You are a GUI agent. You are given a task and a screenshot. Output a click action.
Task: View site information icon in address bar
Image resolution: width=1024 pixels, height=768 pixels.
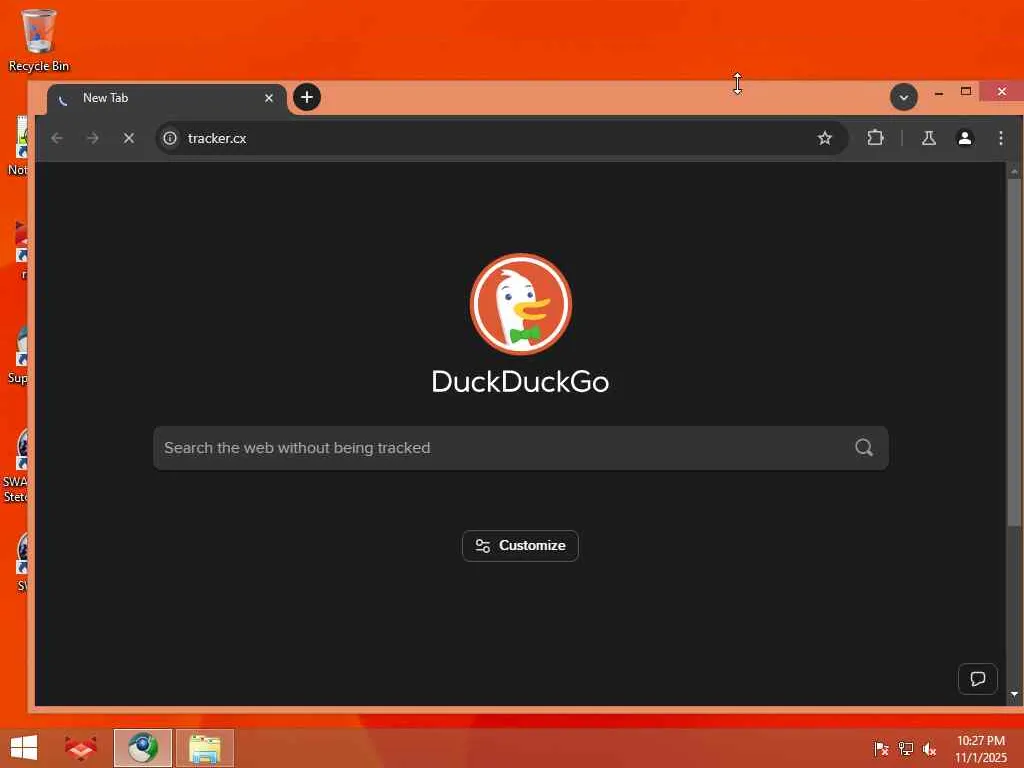click(170, 138)
